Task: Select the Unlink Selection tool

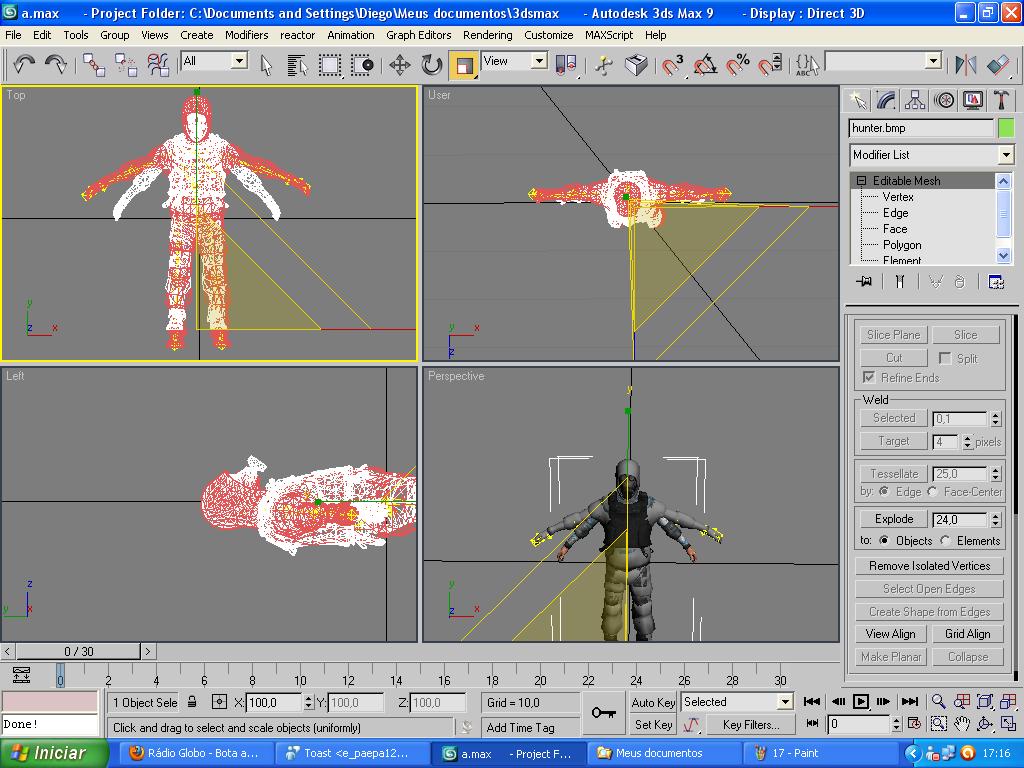Action: (x=125, y=65)
